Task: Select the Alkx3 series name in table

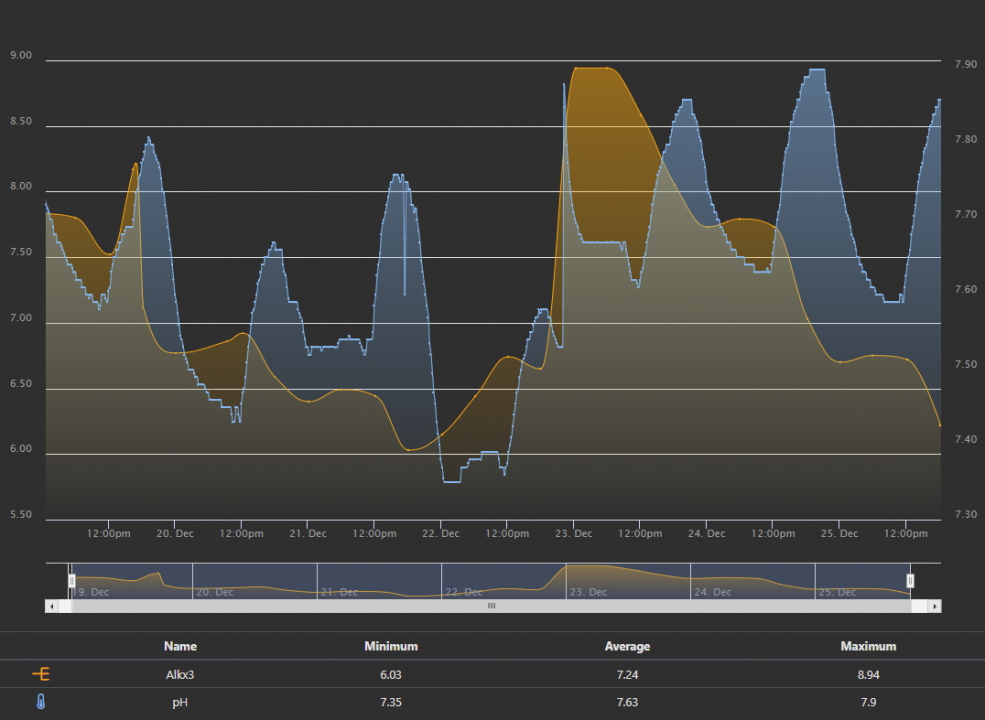Action: tap(180, 675)
